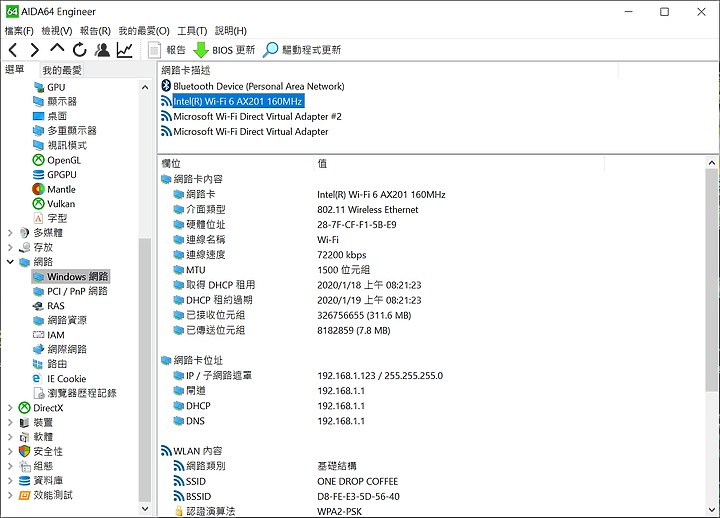Click the 字型 font icon in the tree
The image size is (720, 518).
39,218
